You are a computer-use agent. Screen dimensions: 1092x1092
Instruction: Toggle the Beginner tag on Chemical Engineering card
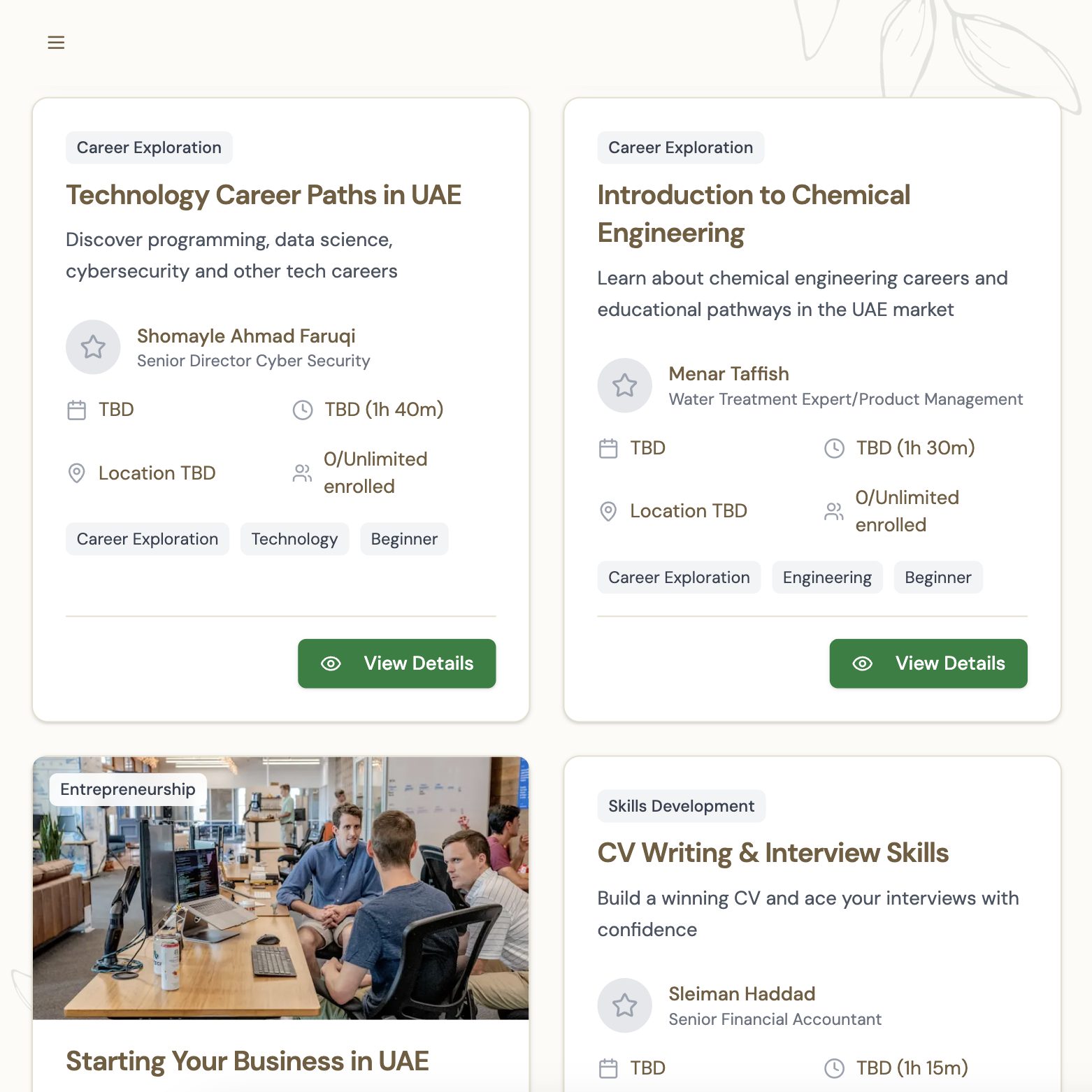click(x=938, y=577)
